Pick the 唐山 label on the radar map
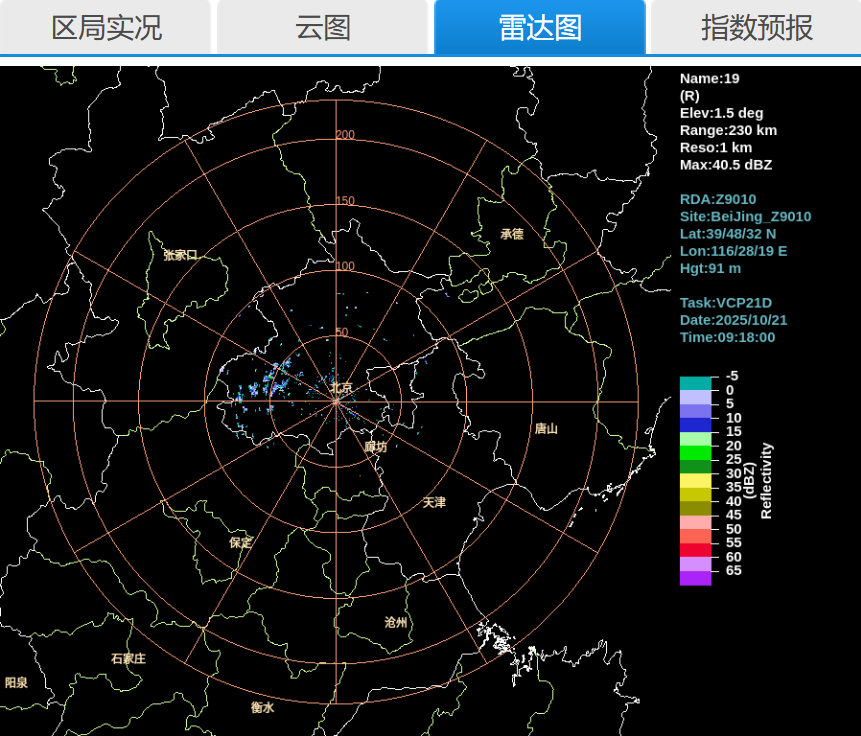The image size is (861, 736). [546, 428]
